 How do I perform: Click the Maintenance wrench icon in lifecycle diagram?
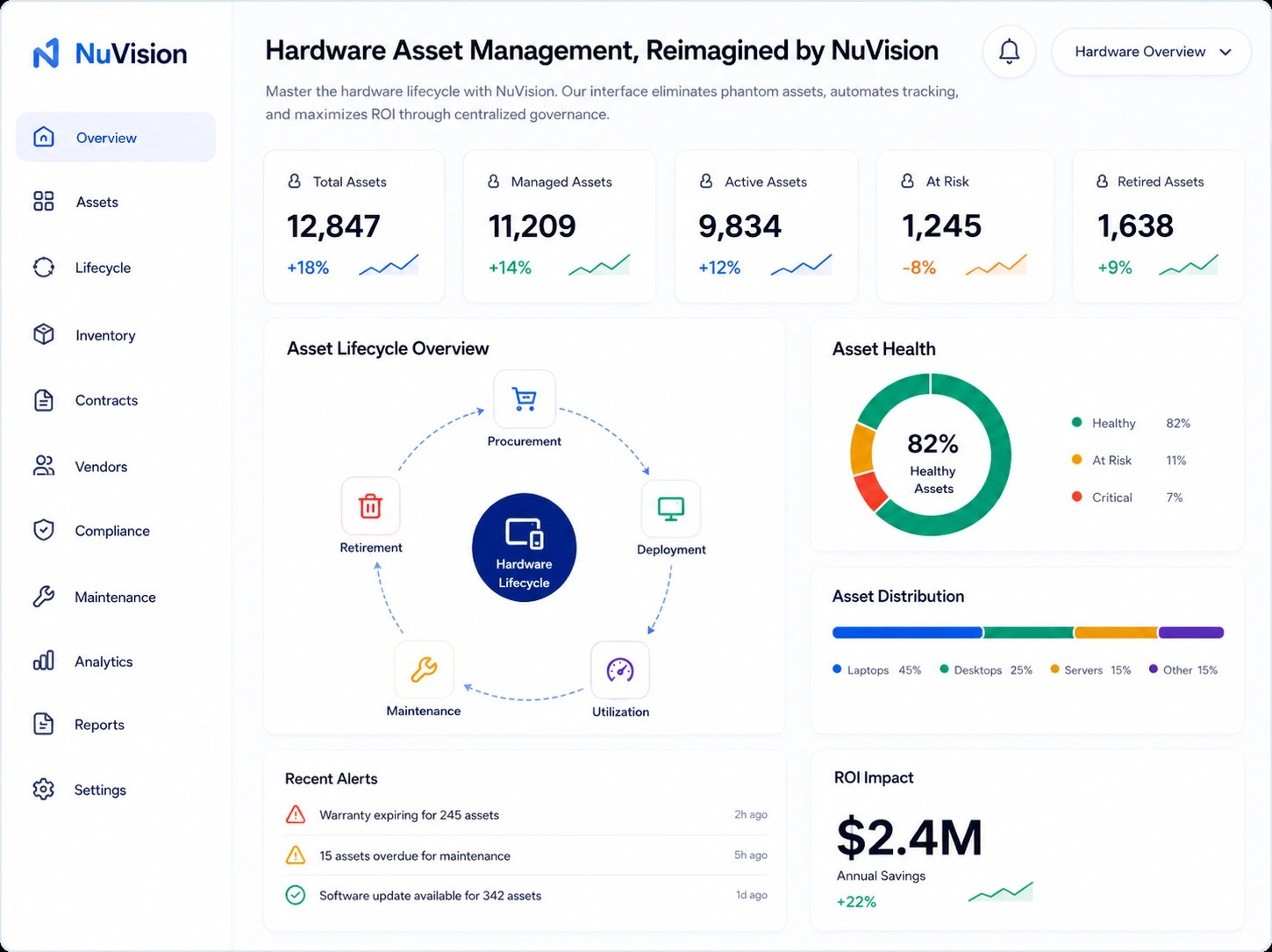point(424,669)
